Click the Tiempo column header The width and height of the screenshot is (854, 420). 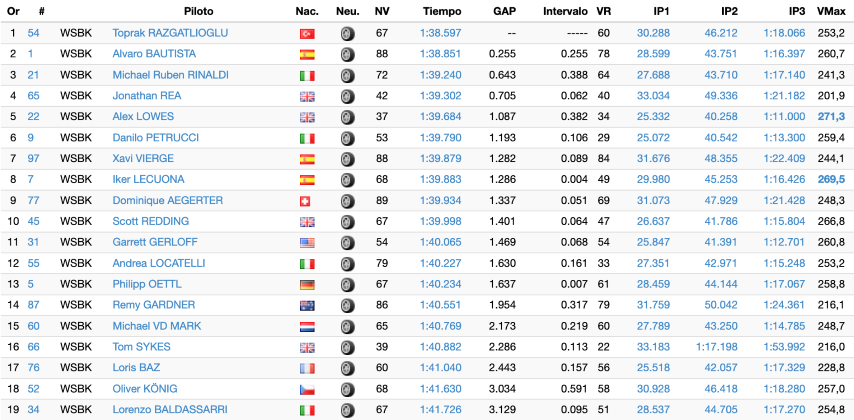[442, 11]
